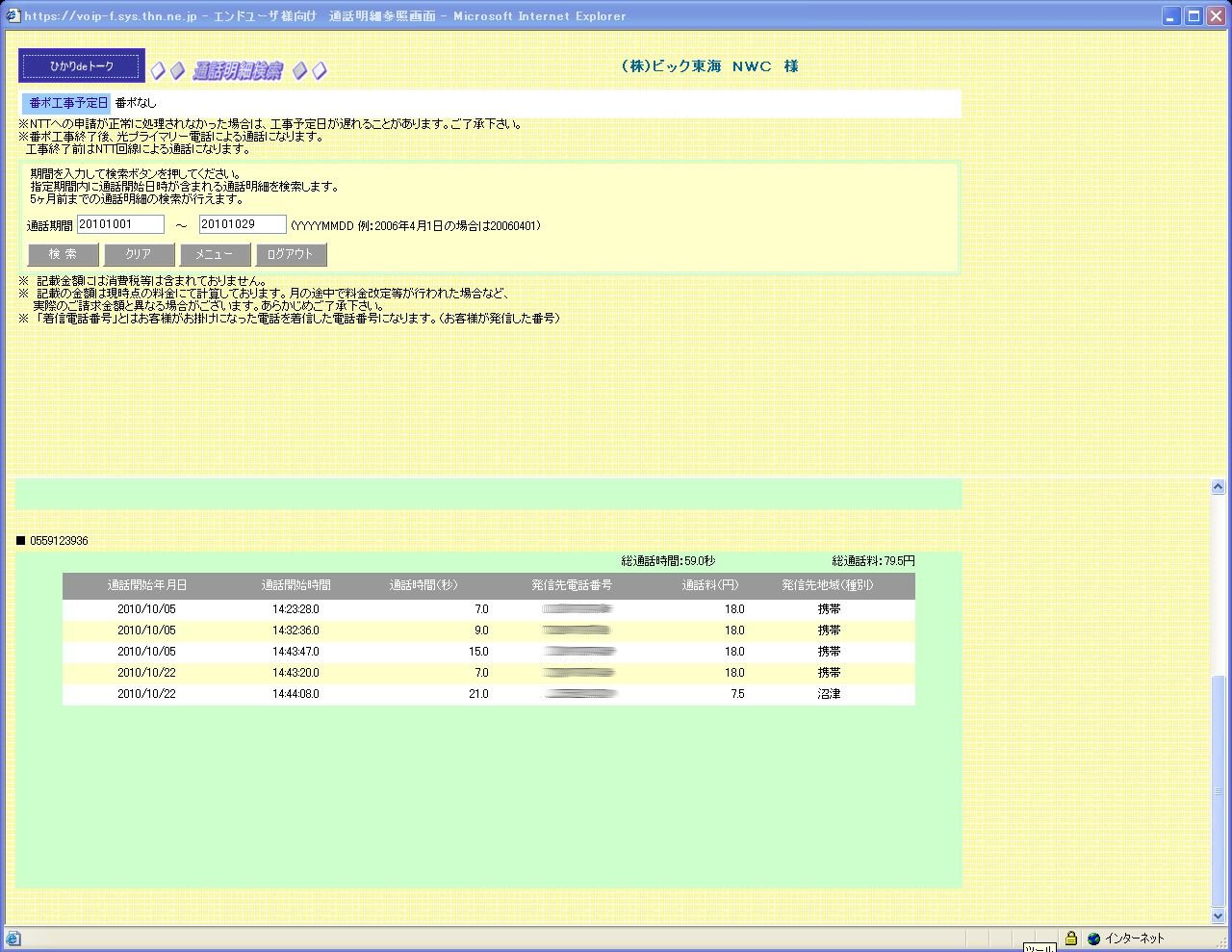Click the phone number 0559123936

tap(59, 541)
